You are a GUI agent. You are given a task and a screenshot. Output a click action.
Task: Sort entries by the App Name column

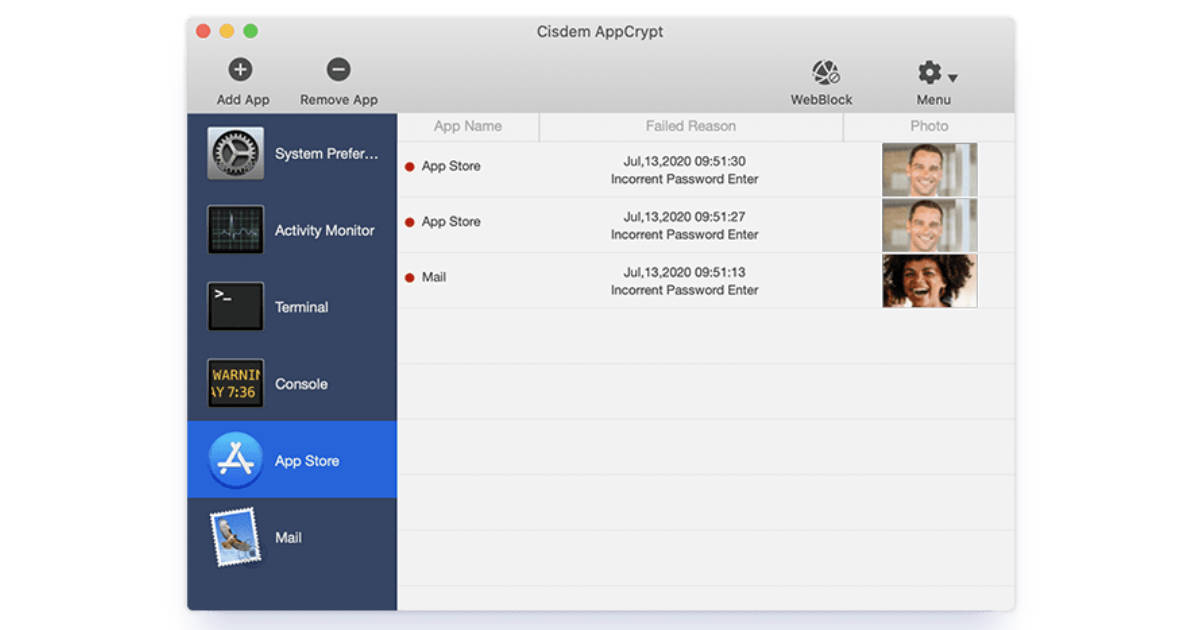(468, 126)
